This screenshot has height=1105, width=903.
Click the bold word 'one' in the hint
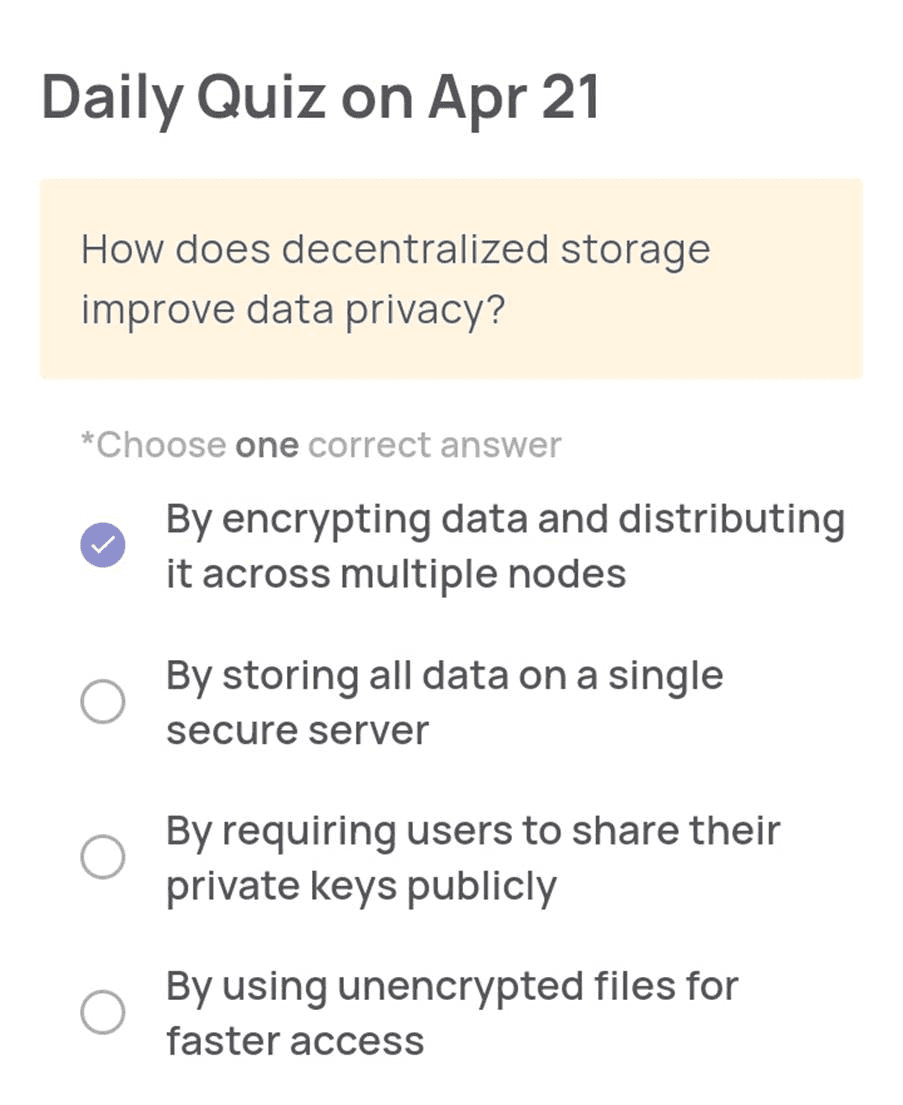click(267, 446)
